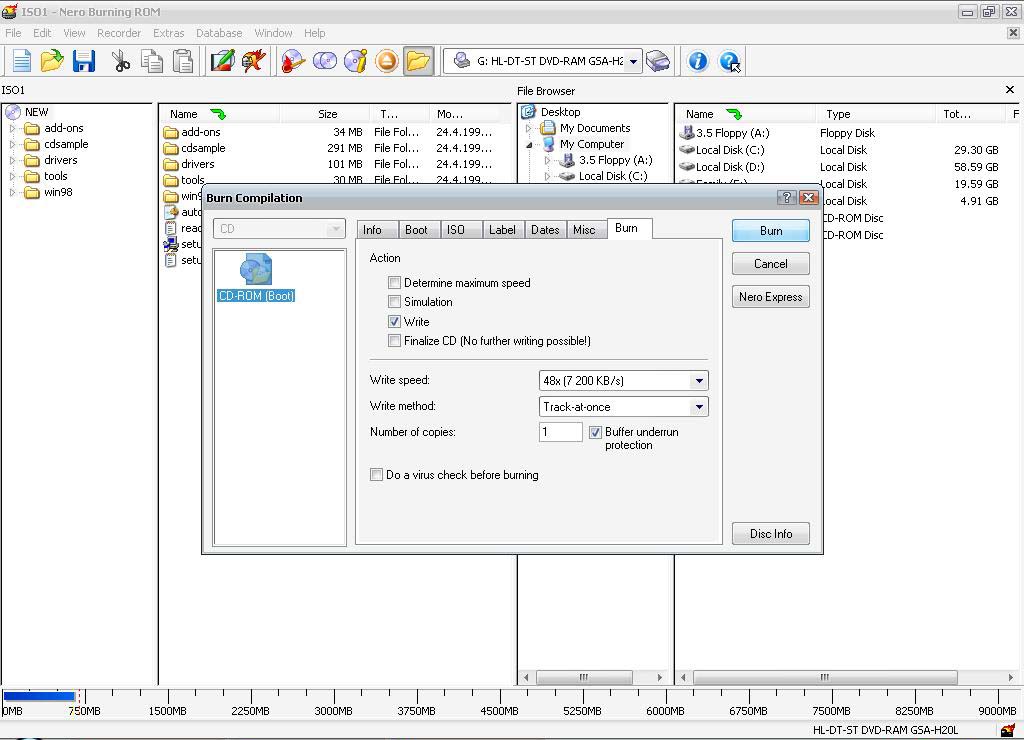Switch to the Dates tab

point(545,230)
